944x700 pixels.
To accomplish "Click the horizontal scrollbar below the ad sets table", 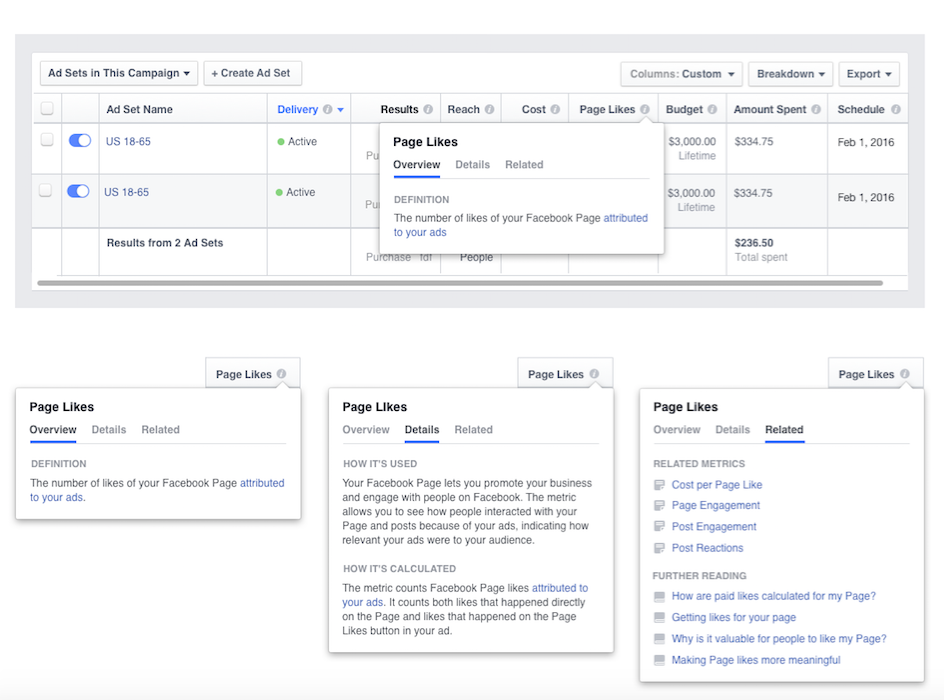I will click(x=460, y=284).
